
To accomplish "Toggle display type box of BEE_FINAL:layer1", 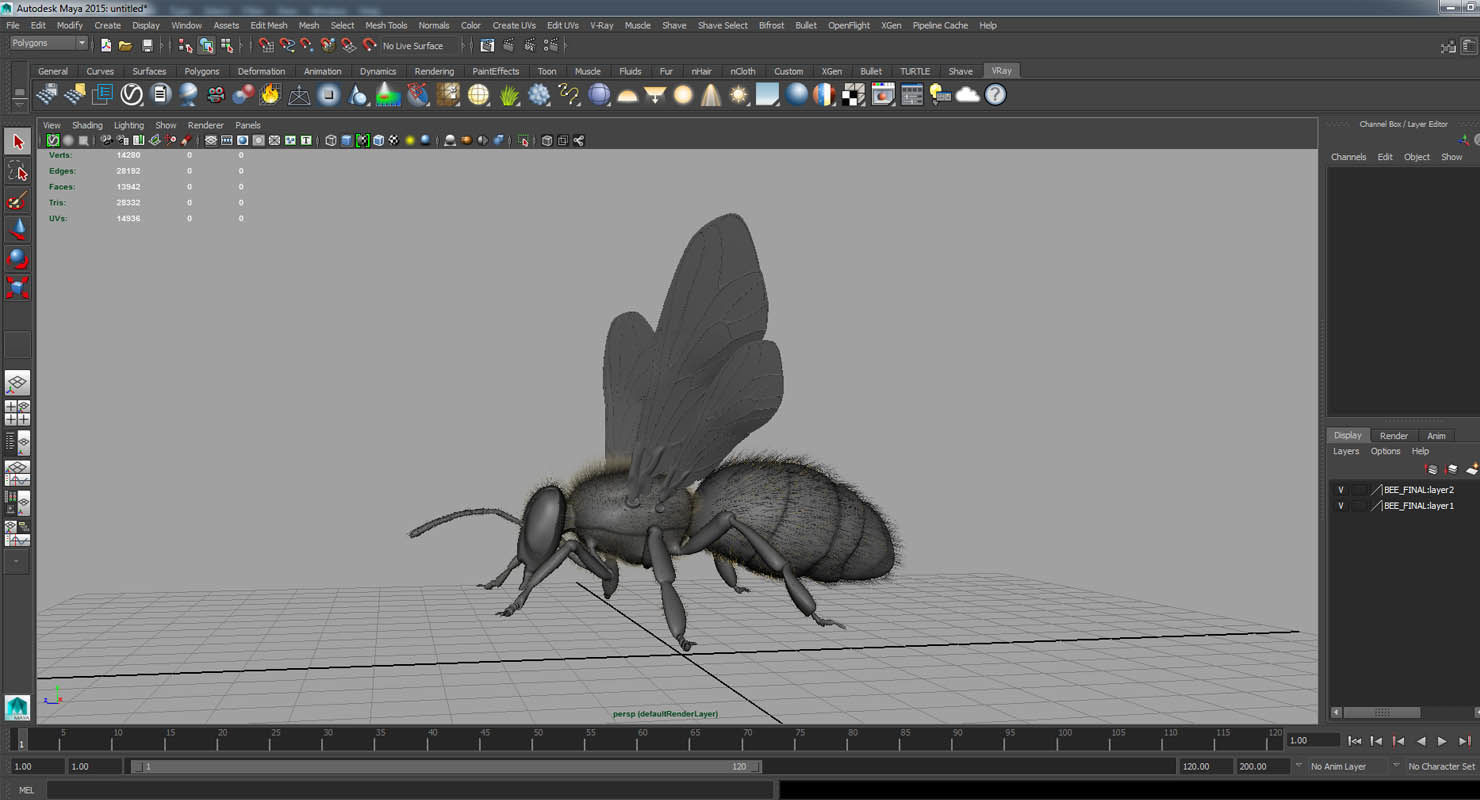I will [x=1358, y=506].
